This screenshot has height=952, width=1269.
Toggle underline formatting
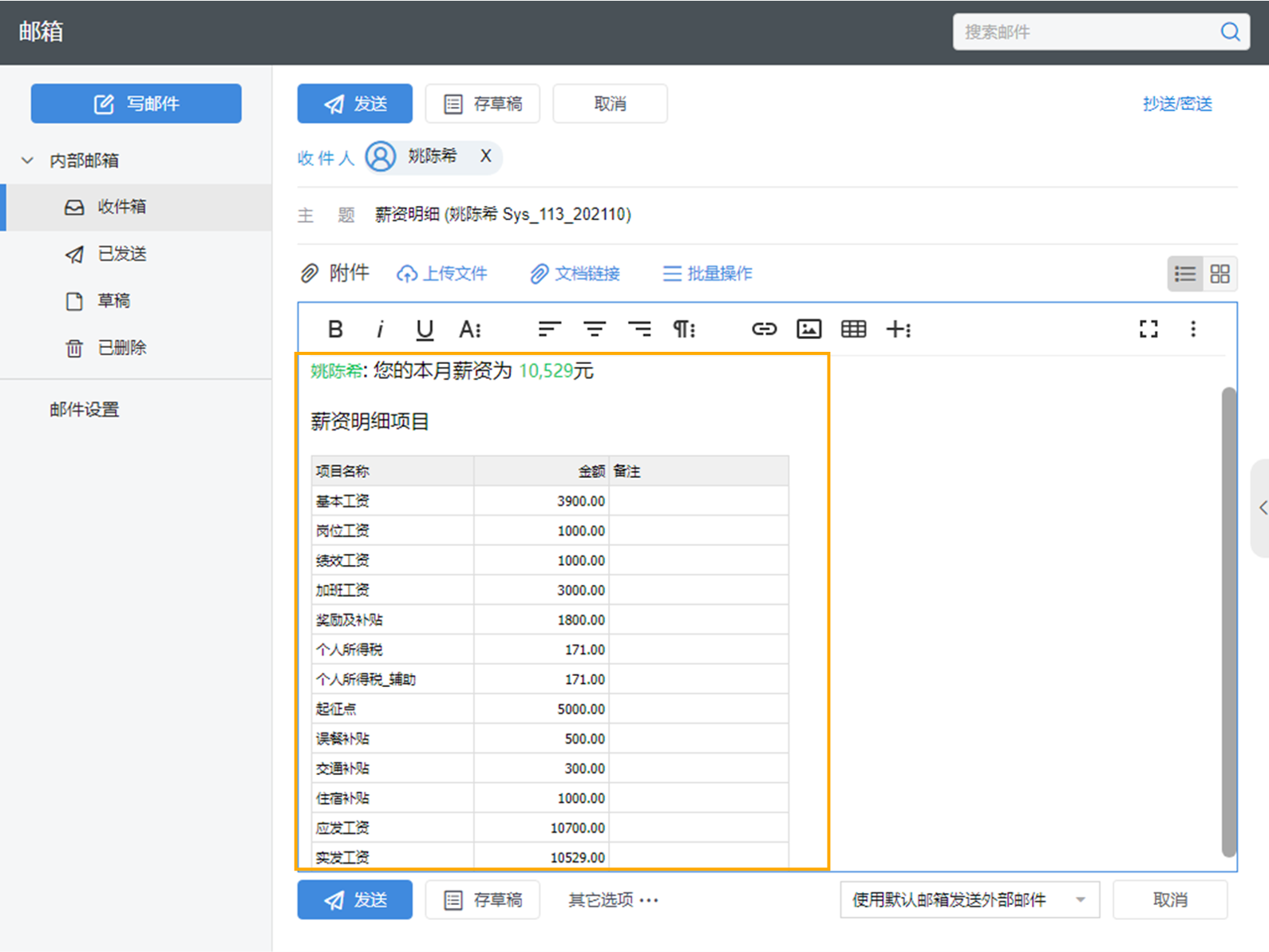click(425, 329)
